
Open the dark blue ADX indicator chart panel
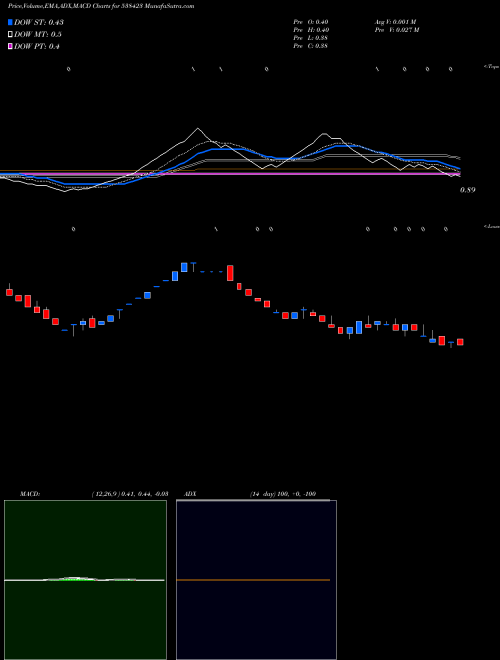[256, 580]
